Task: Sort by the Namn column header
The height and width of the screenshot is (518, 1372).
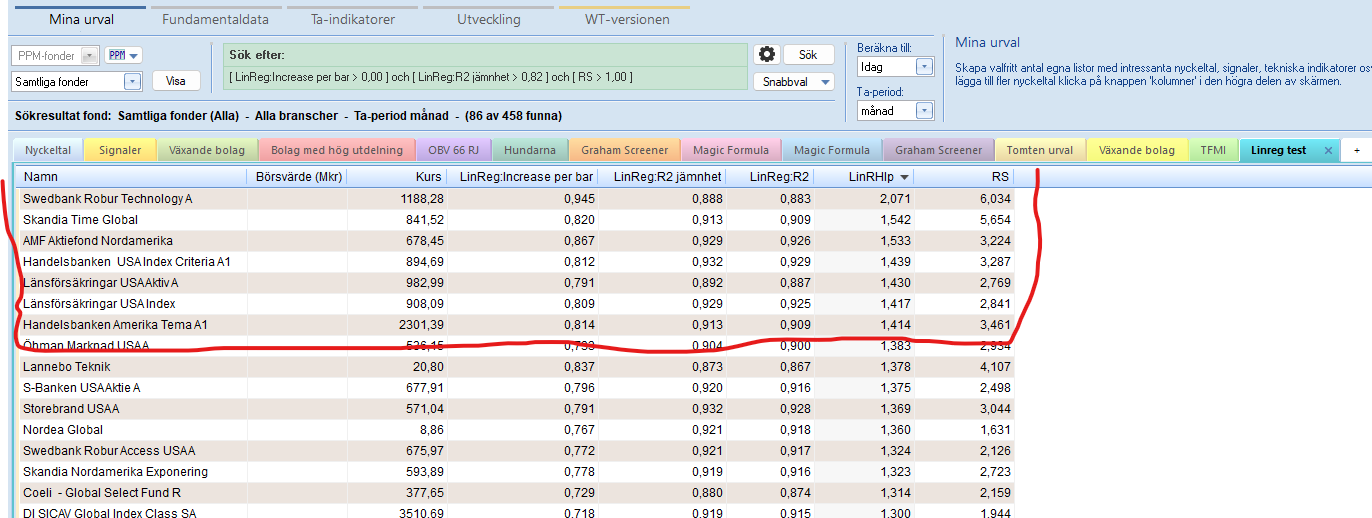Action: point(132,177)
